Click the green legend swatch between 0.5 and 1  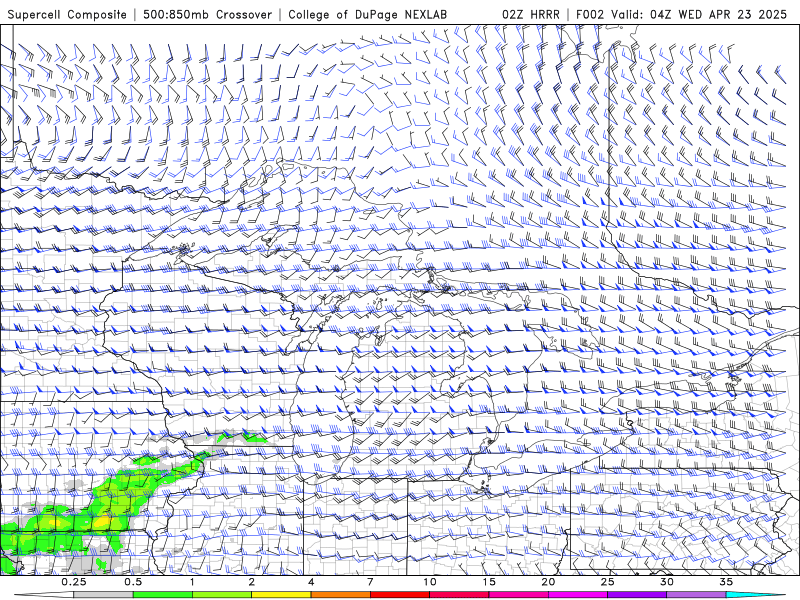coord(162,595)
